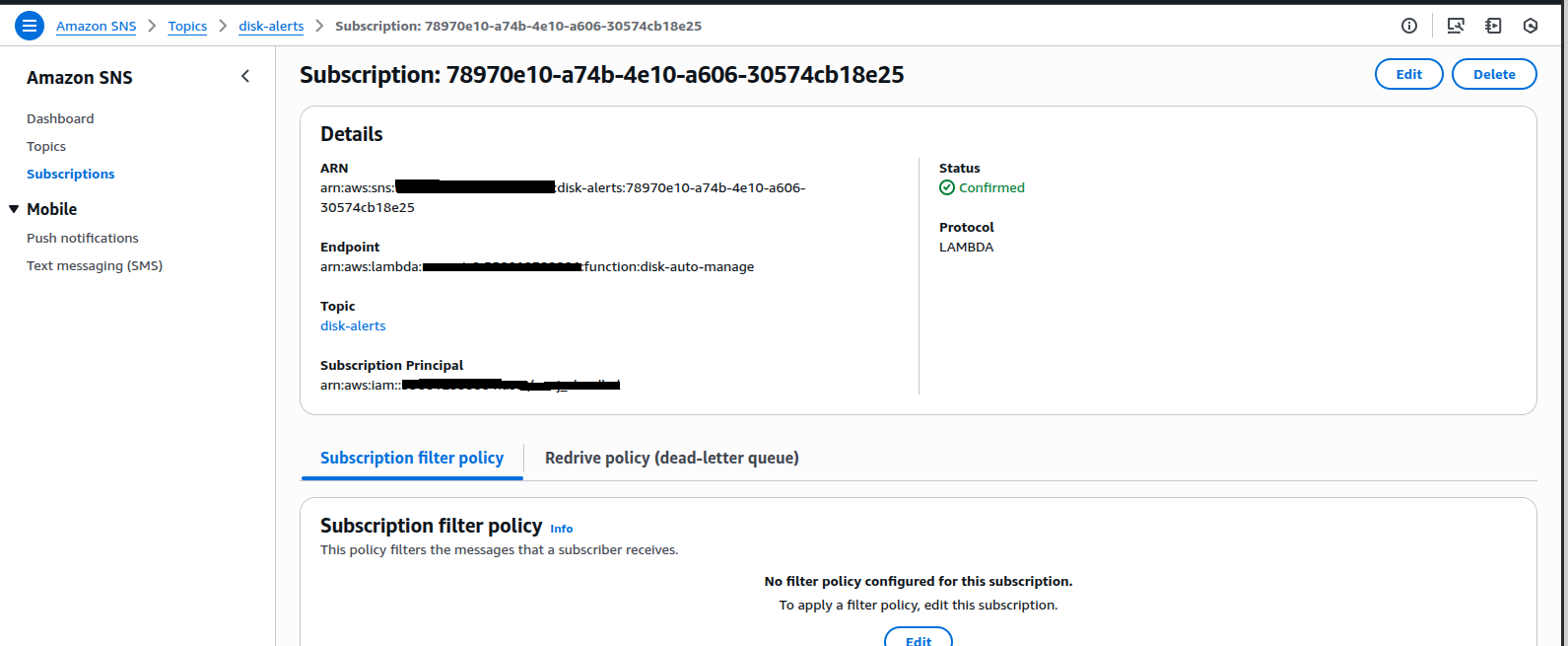Open the hamburger navigation menu icon

point(30,26)
